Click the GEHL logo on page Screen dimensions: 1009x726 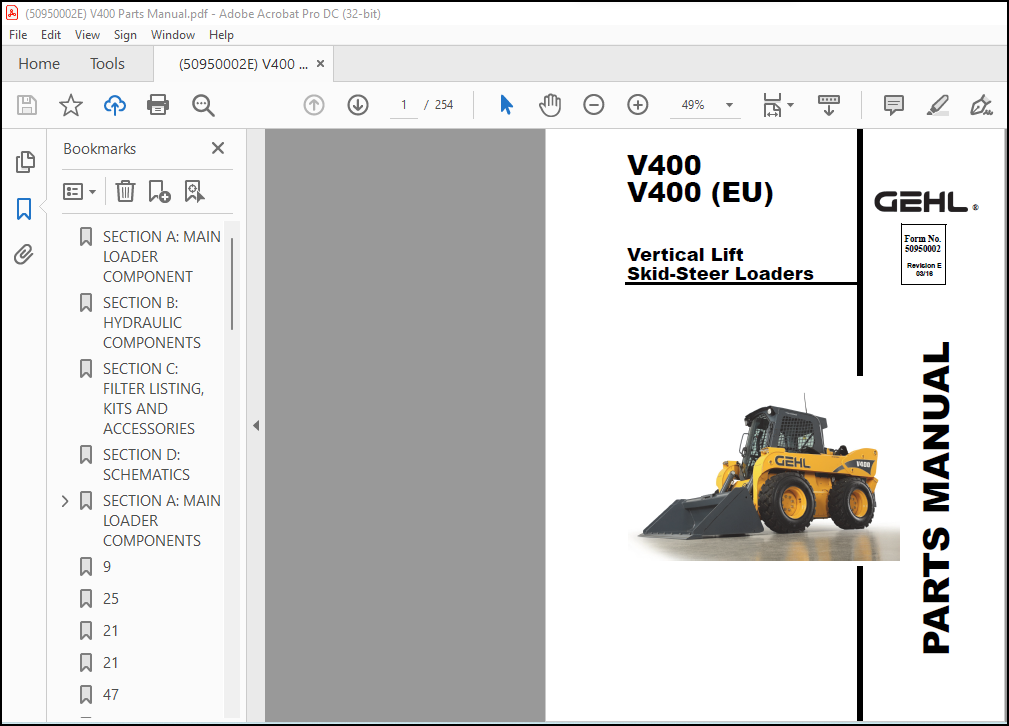click(x=925, y=202)
